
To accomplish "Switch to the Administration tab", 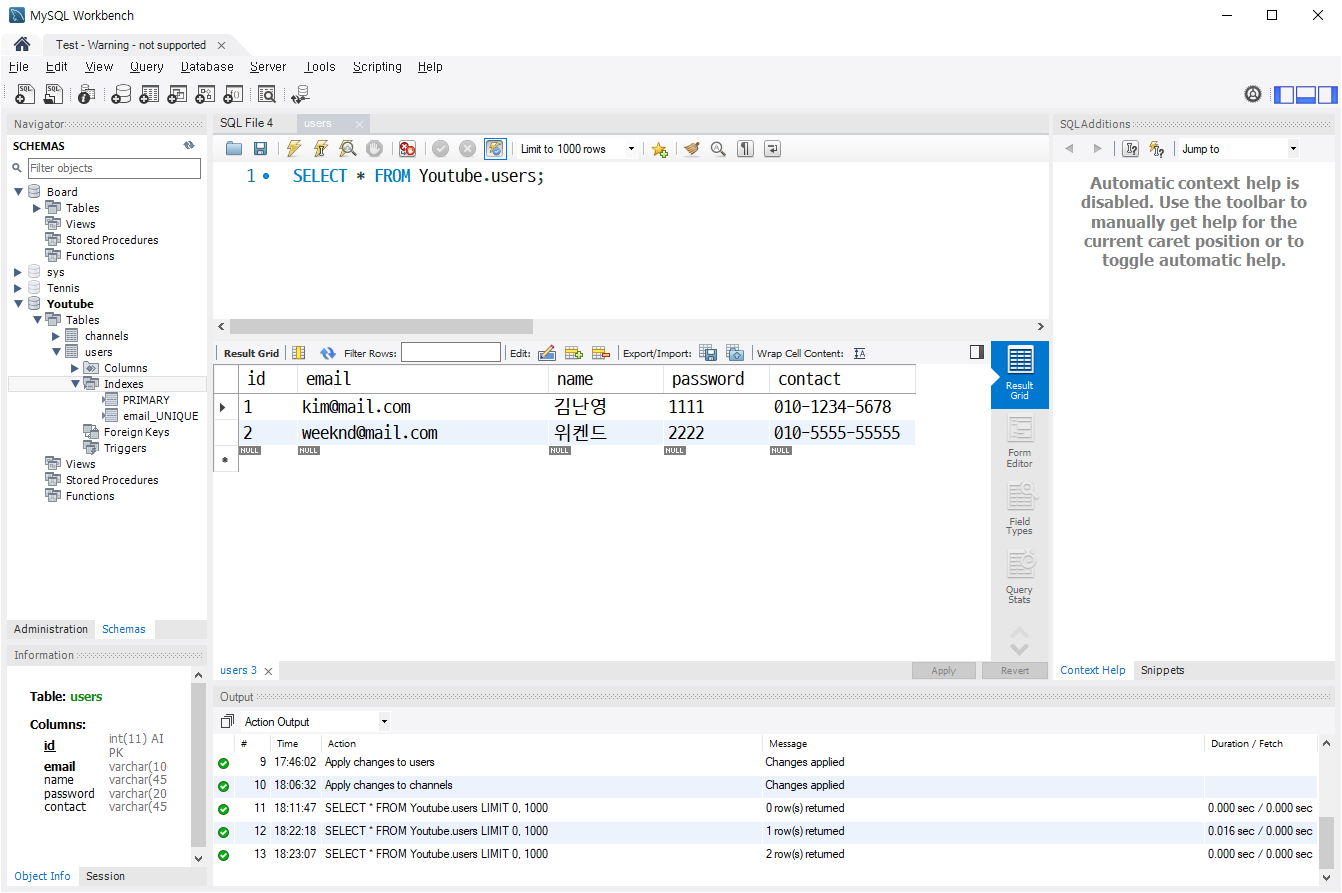I will [51, 629].
